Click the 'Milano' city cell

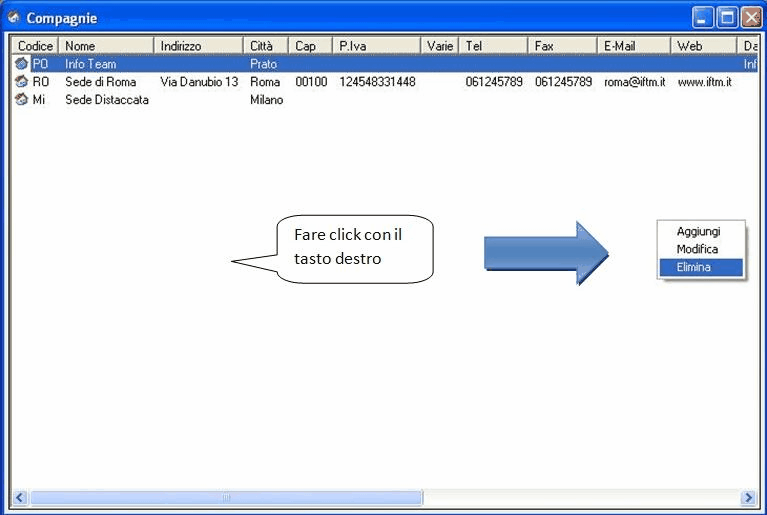[266, 99]
